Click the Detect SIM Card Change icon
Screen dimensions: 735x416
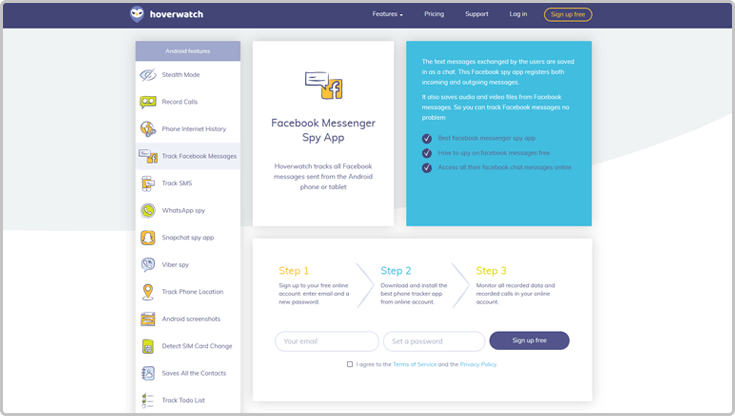147,346
